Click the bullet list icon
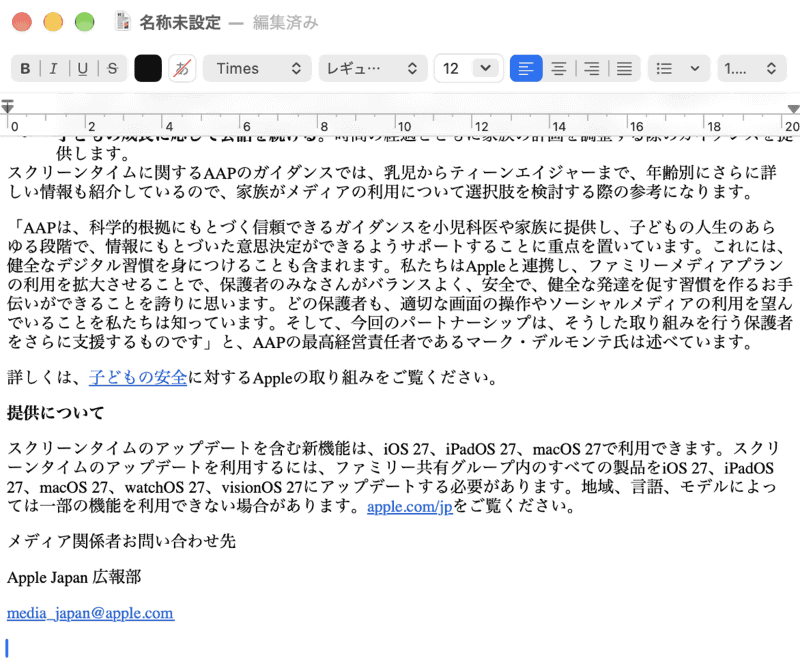This screenshot has width=800, height=666. pyautogui.click(x=664, y=68)
